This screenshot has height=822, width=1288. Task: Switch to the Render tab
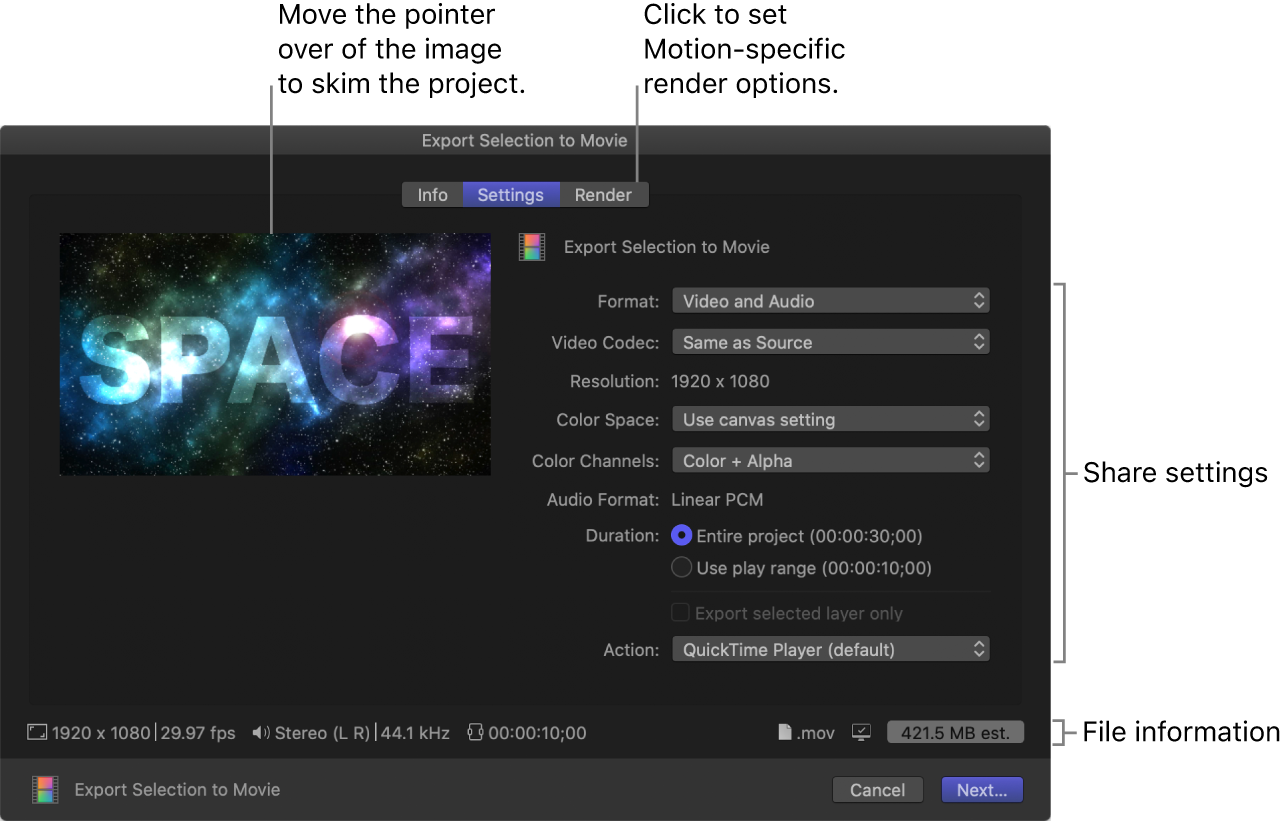tap(603, 194)
